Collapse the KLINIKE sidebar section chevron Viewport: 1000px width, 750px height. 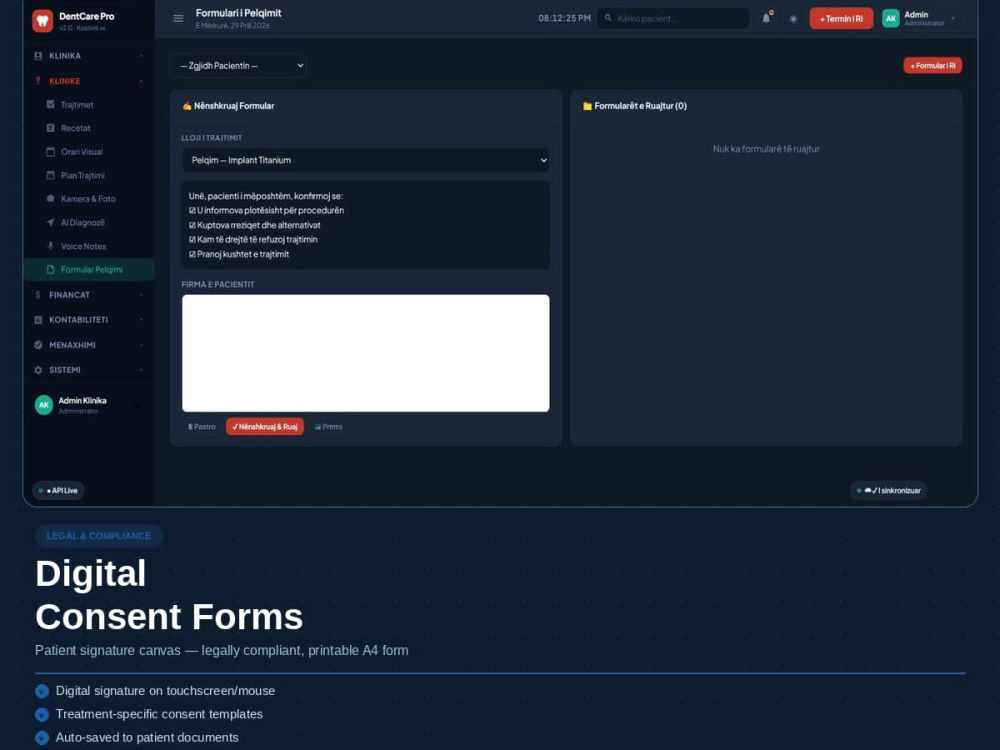pos(141,82)
